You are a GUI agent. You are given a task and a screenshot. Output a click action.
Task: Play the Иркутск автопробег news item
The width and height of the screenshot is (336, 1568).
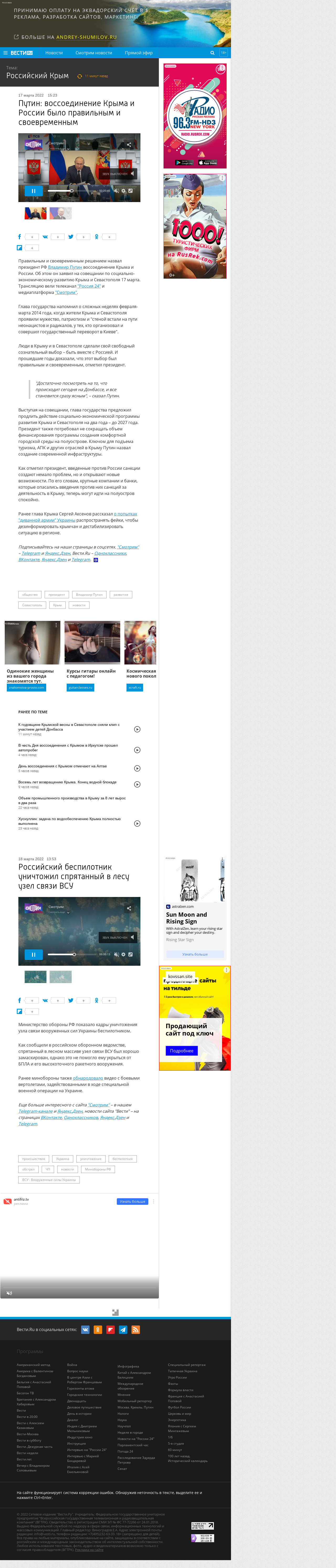pyautogui.click(x=137, y=750)
